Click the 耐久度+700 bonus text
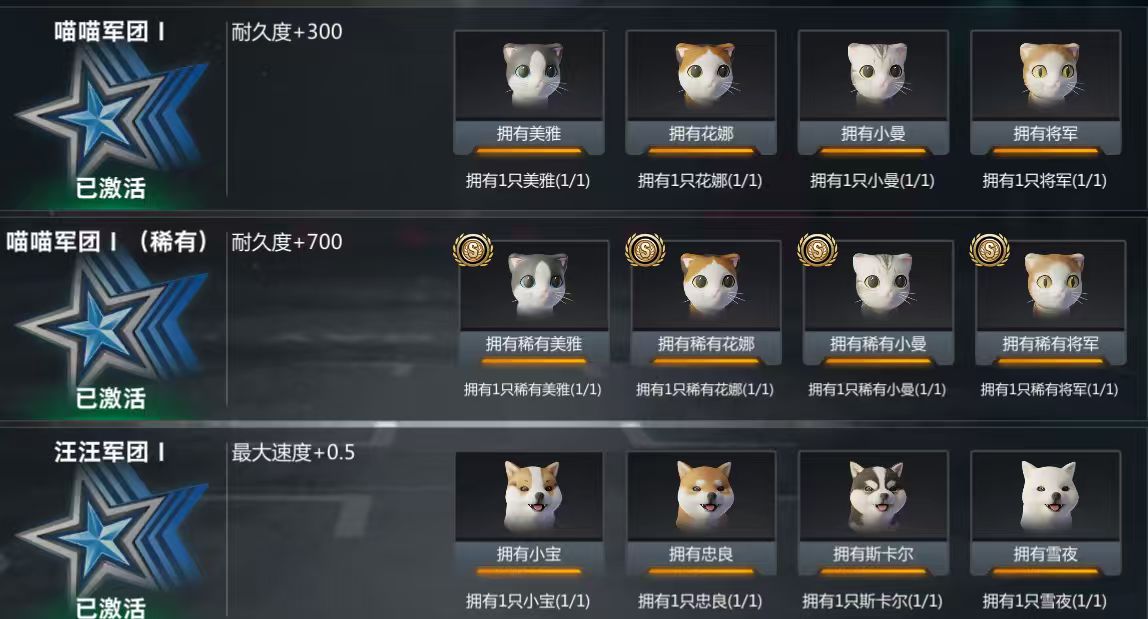1148x619 pixels. [287, 242]
